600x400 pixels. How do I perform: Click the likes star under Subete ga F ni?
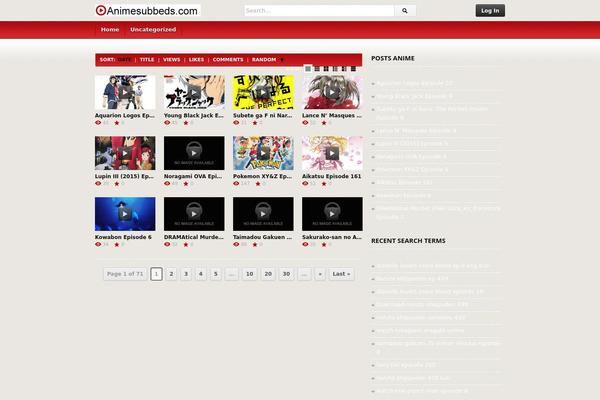[255, 123]
